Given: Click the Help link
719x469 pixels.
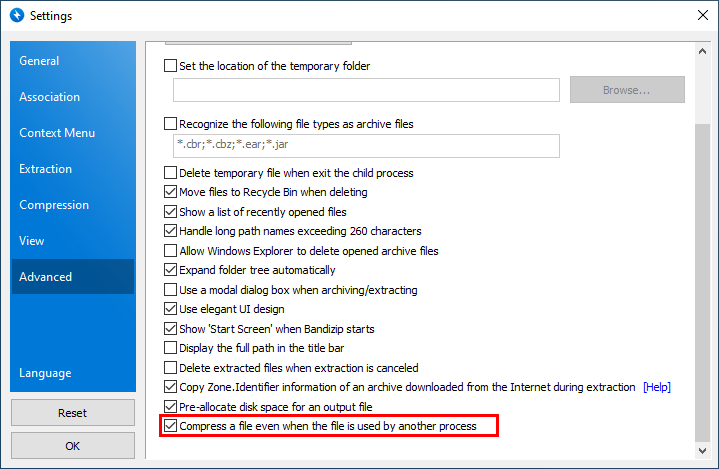Looking at the screenshot, I should (x=656, y=387).
